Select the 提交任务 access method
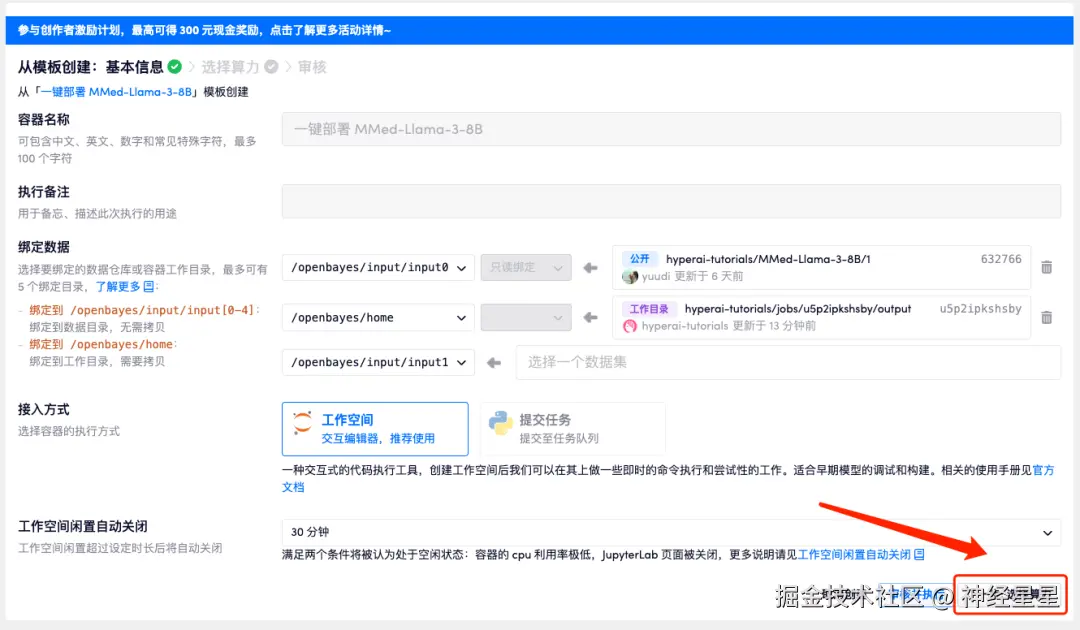 tap(573, 429)
